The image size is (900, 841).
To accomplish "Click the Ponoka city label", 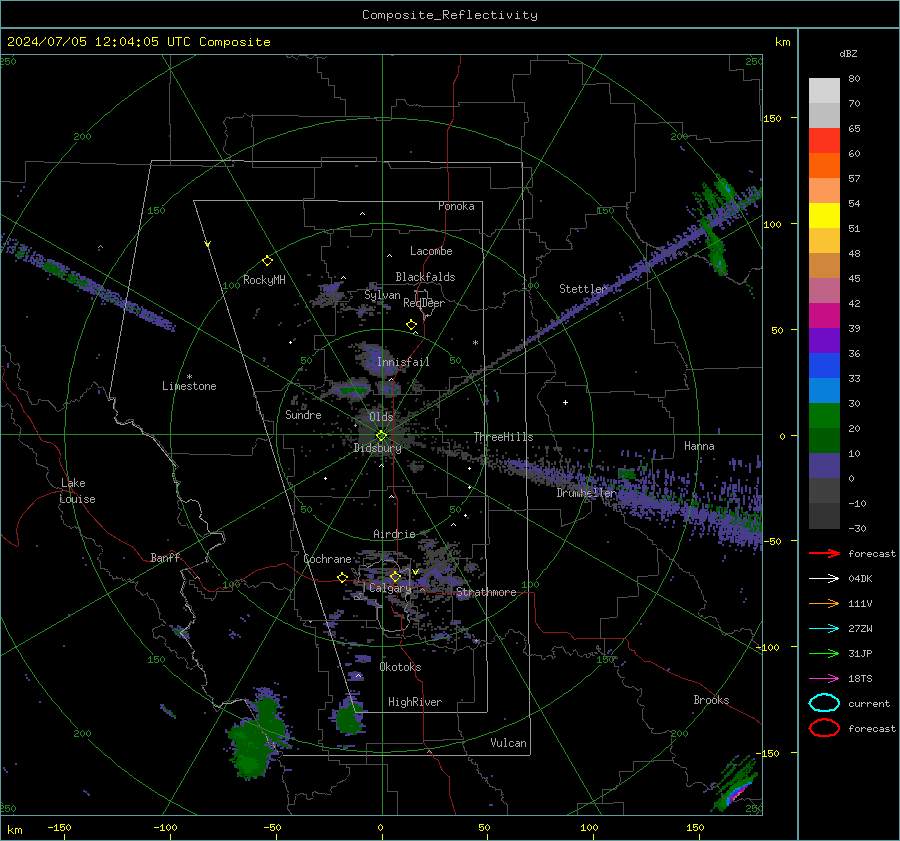I will [x=456, y=206].
